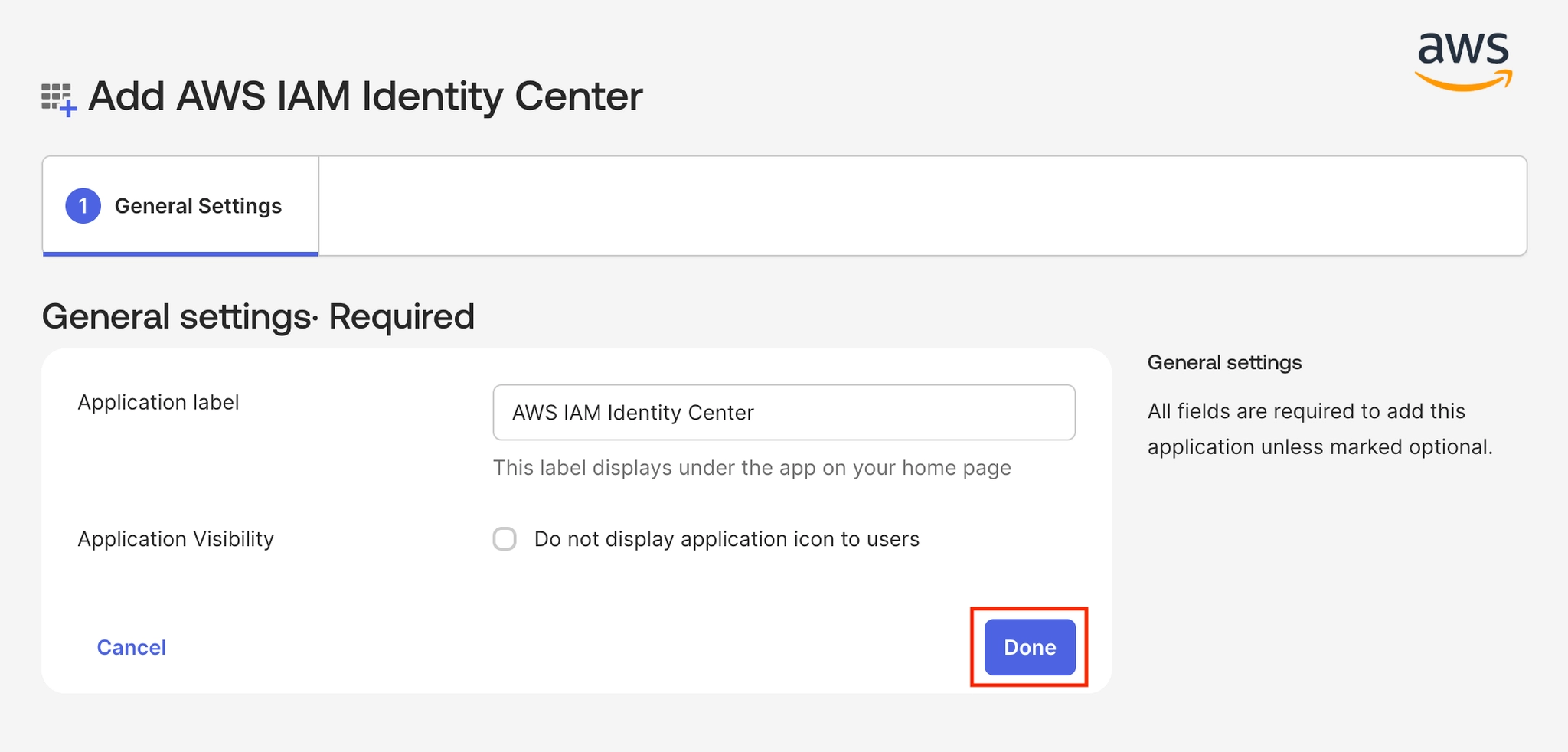Image resolution: width=1568 pixels, height=752 pixels.
Task: Click the app grid icon beside page title
Action: (55, 96)
